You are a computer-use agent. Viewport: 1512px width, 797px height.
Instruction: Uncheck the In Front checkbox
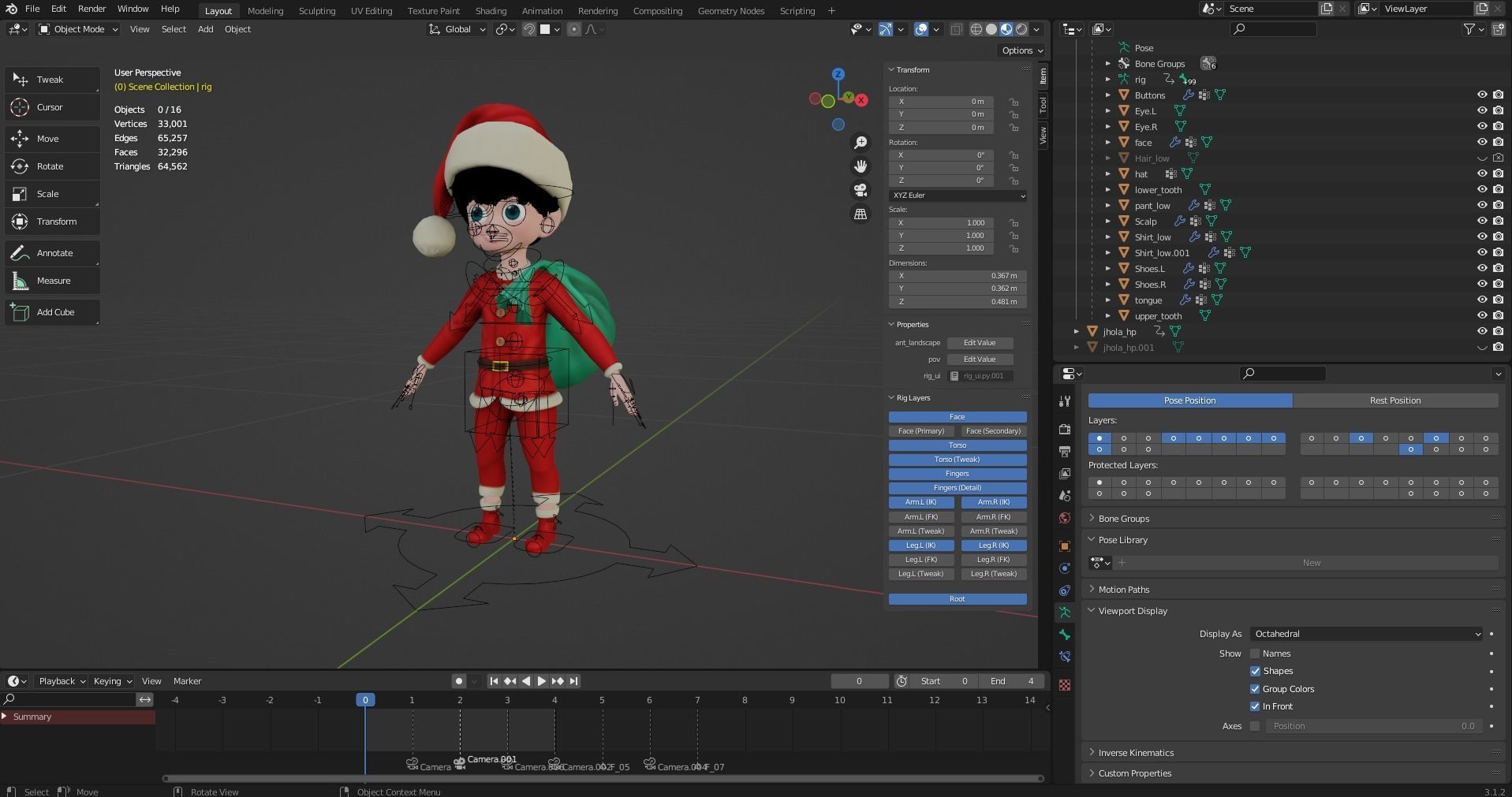coord(1255,706)
